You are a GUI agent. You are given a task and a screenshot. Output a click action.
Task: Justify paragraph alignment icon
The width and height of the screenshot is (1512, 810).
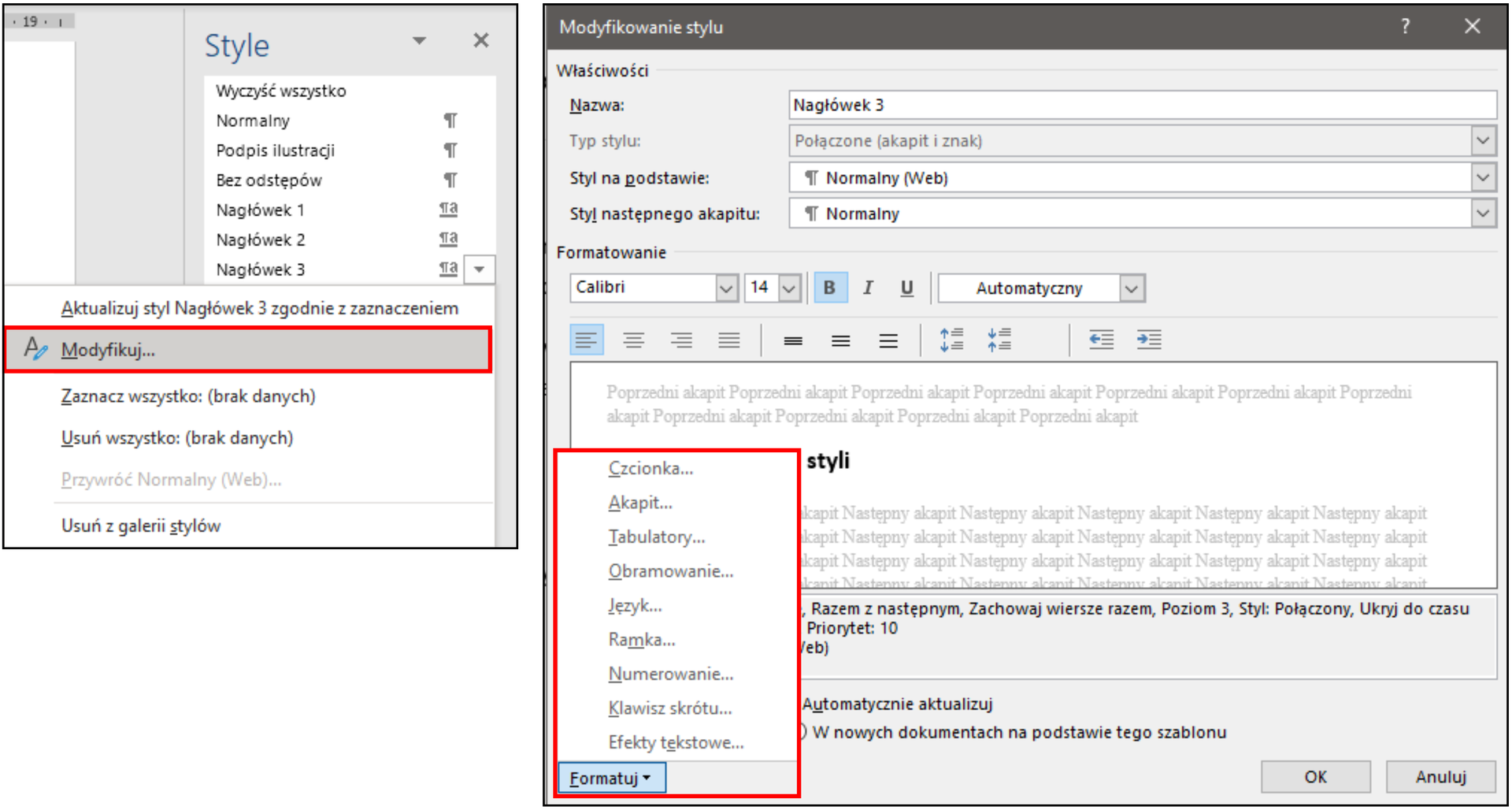click(729, 340)
